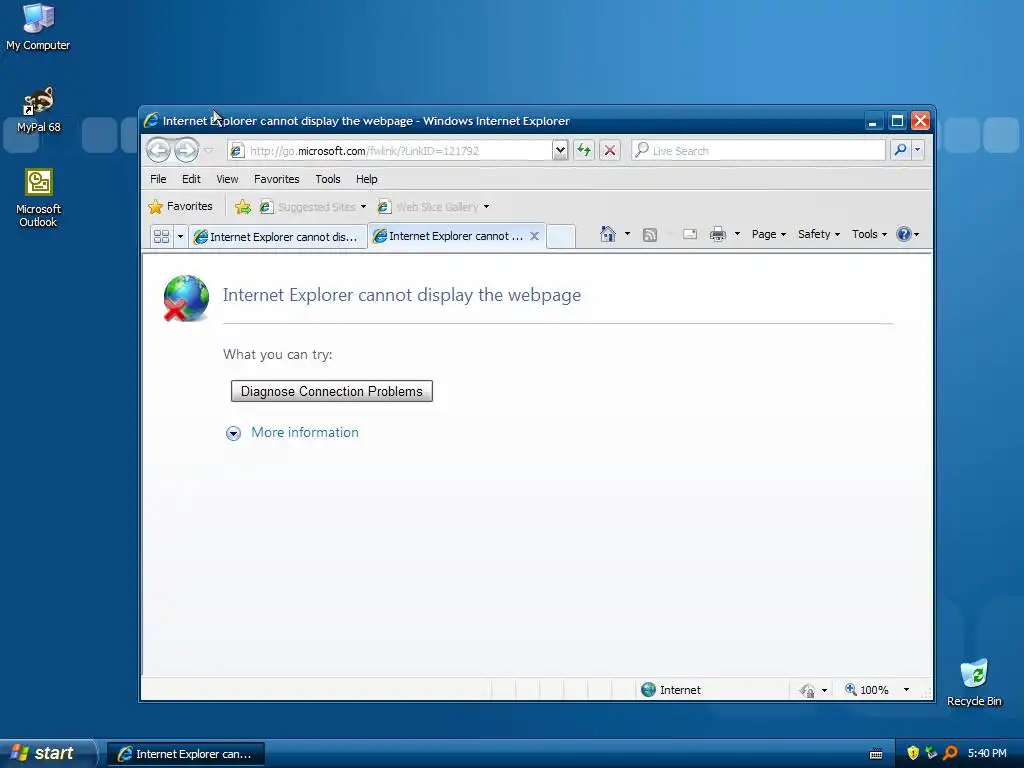
Task: Expand the Home button dropdown arrow
Action: pos(627,234)
